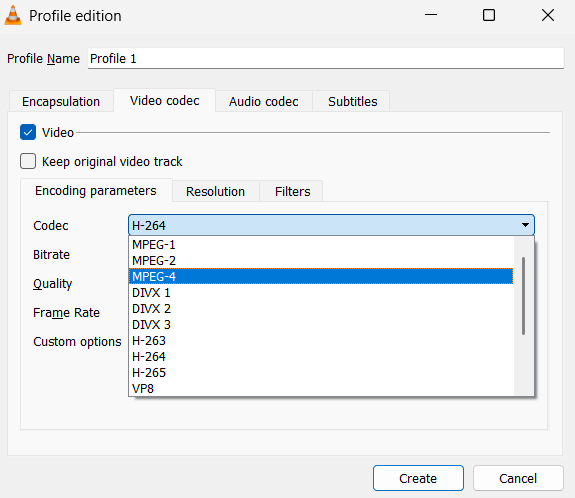Switch to the Encapsulation tab
The height and width of the screenshot is (498, 575).
pos(61,101)
